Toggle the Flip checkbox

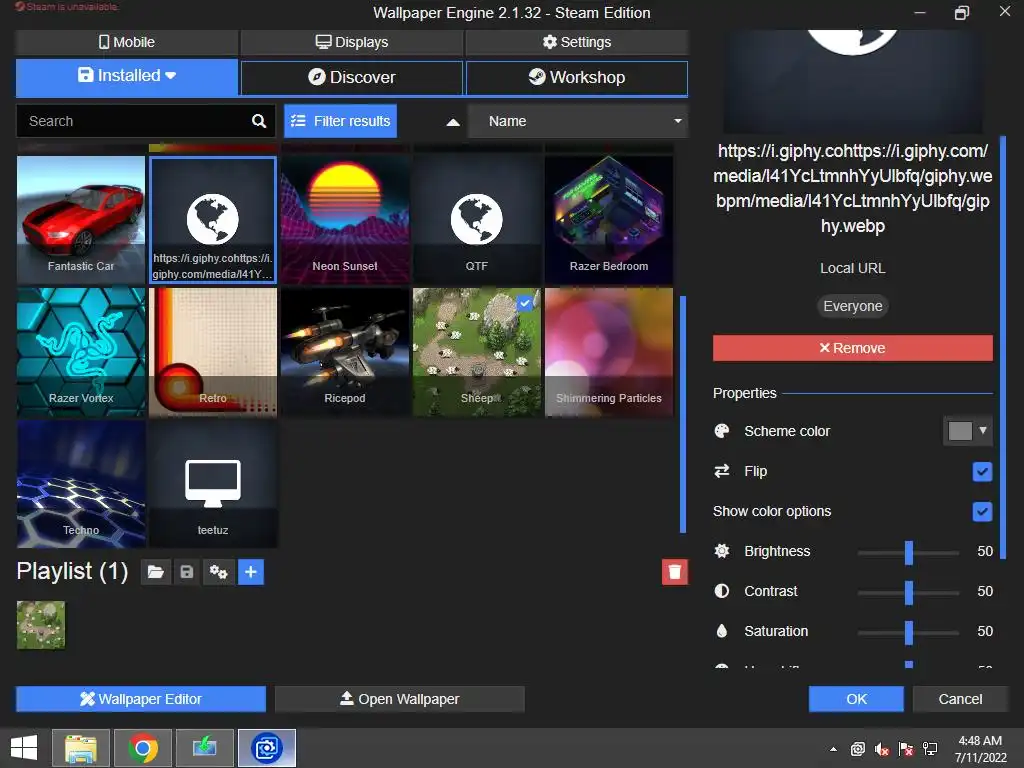(x=982, y=472)
